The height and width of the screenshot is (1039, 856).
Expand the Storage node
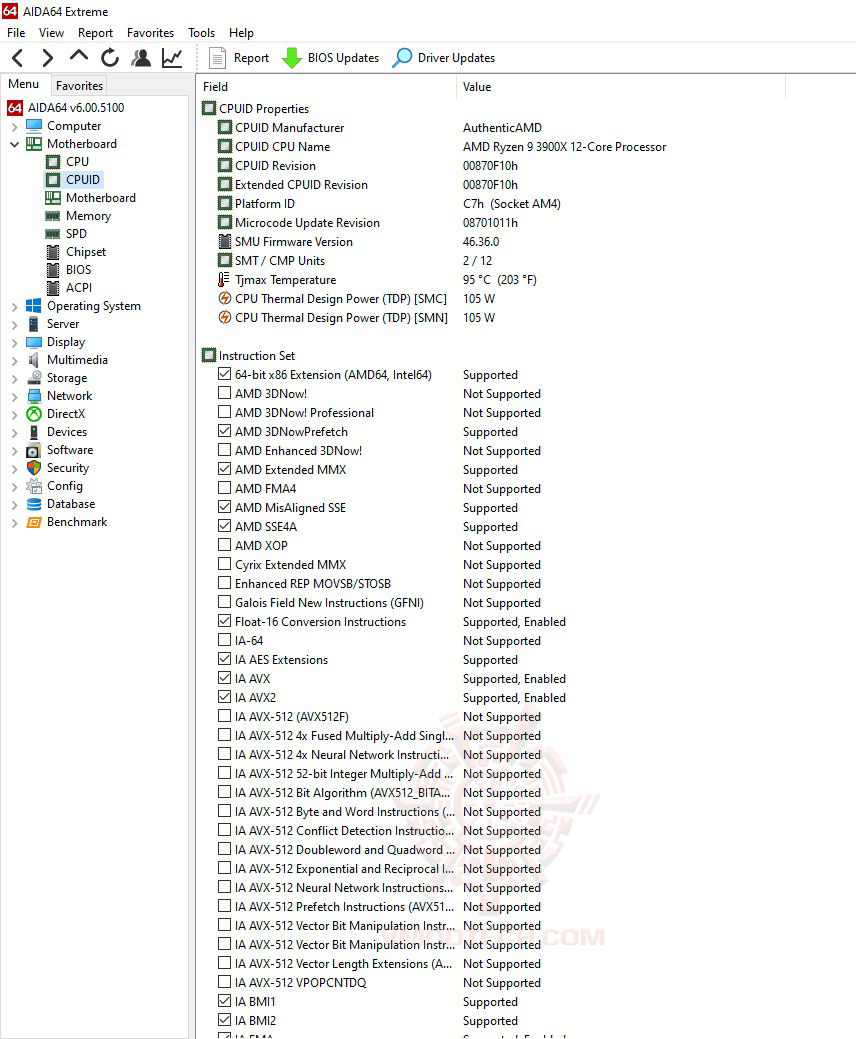point(15,378)
